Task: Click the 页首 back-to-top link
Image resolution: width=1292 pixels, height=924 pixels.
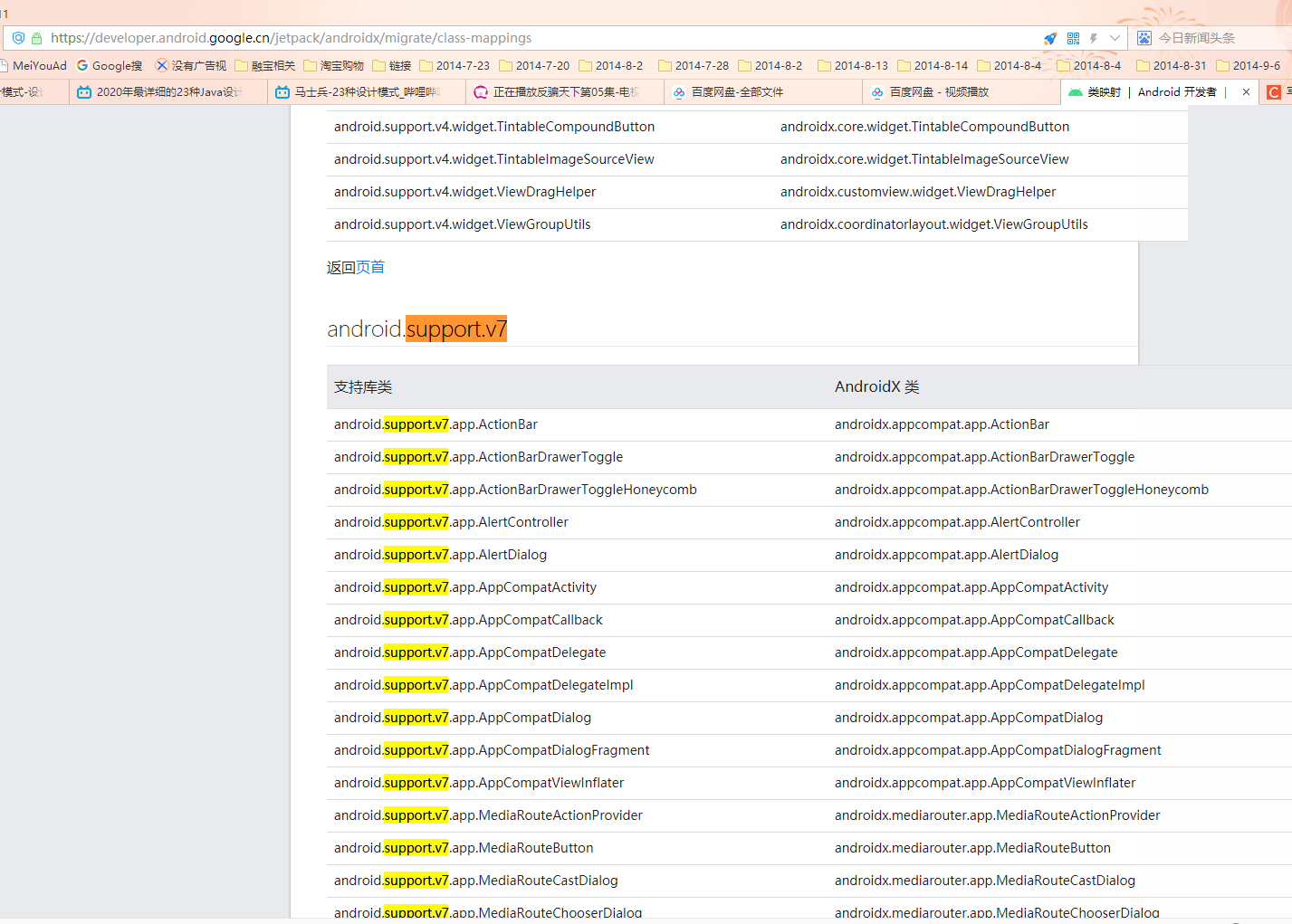Action: coord(370,267)
